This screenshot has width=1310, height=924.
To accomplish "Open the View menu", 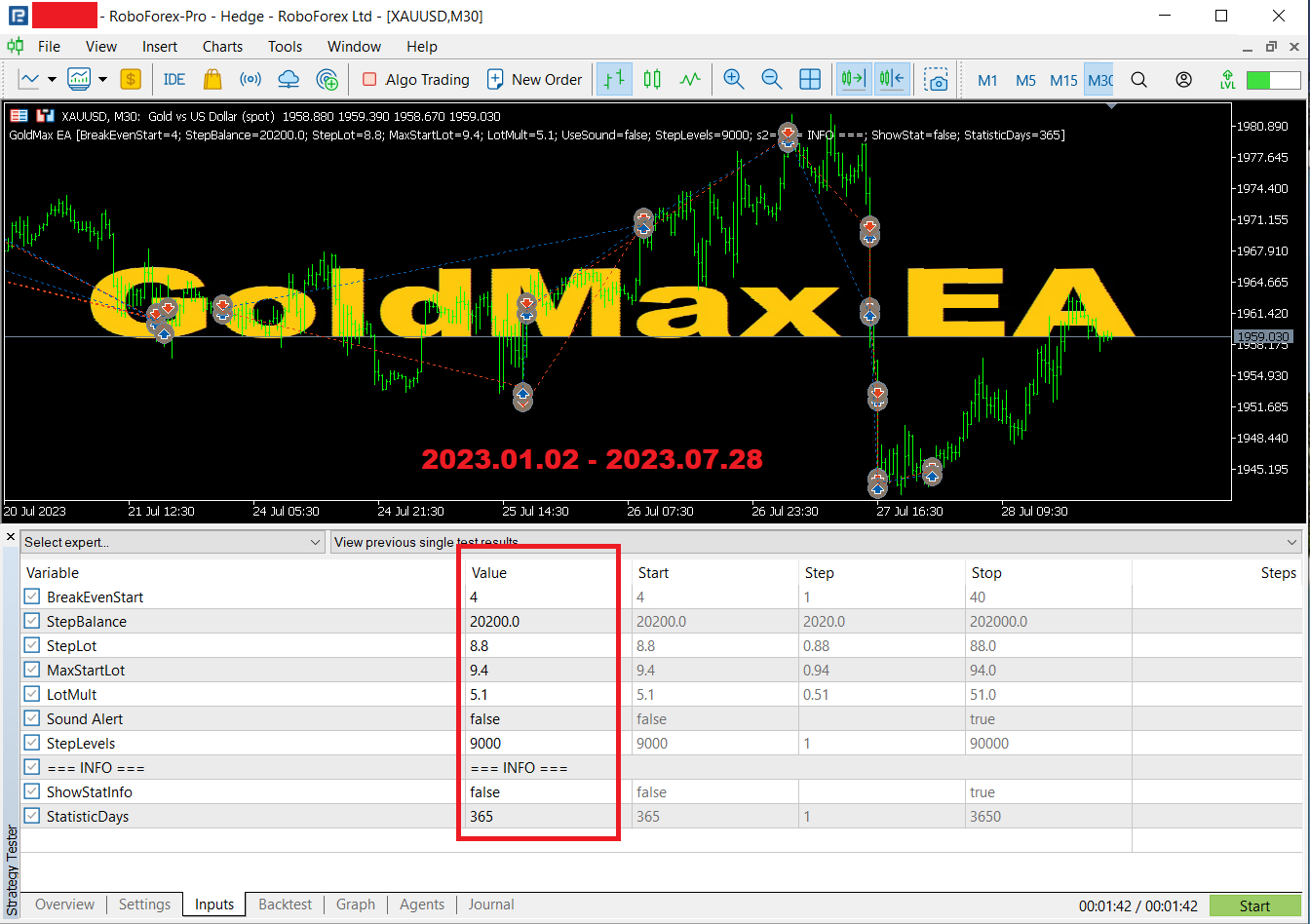I will (101, 46).
